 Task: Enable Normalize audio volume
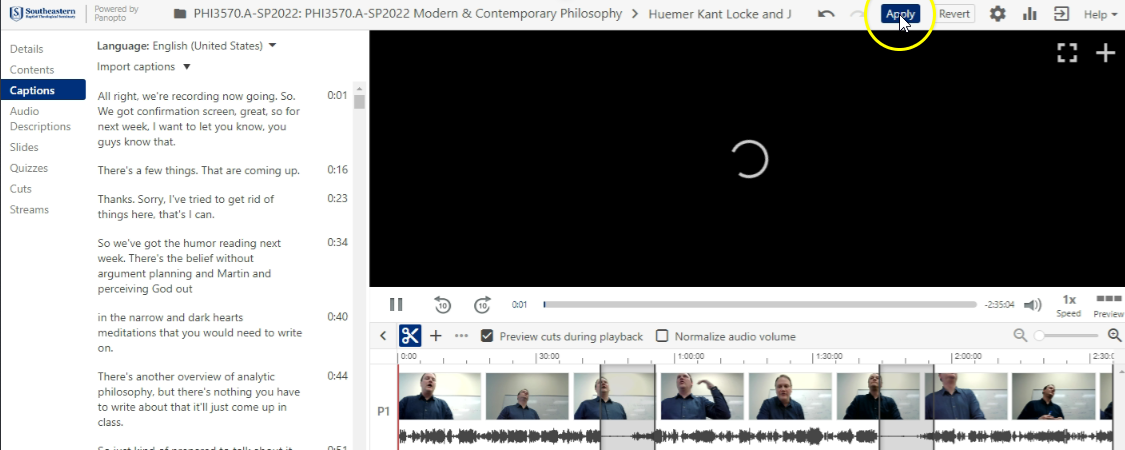point(662,336)
